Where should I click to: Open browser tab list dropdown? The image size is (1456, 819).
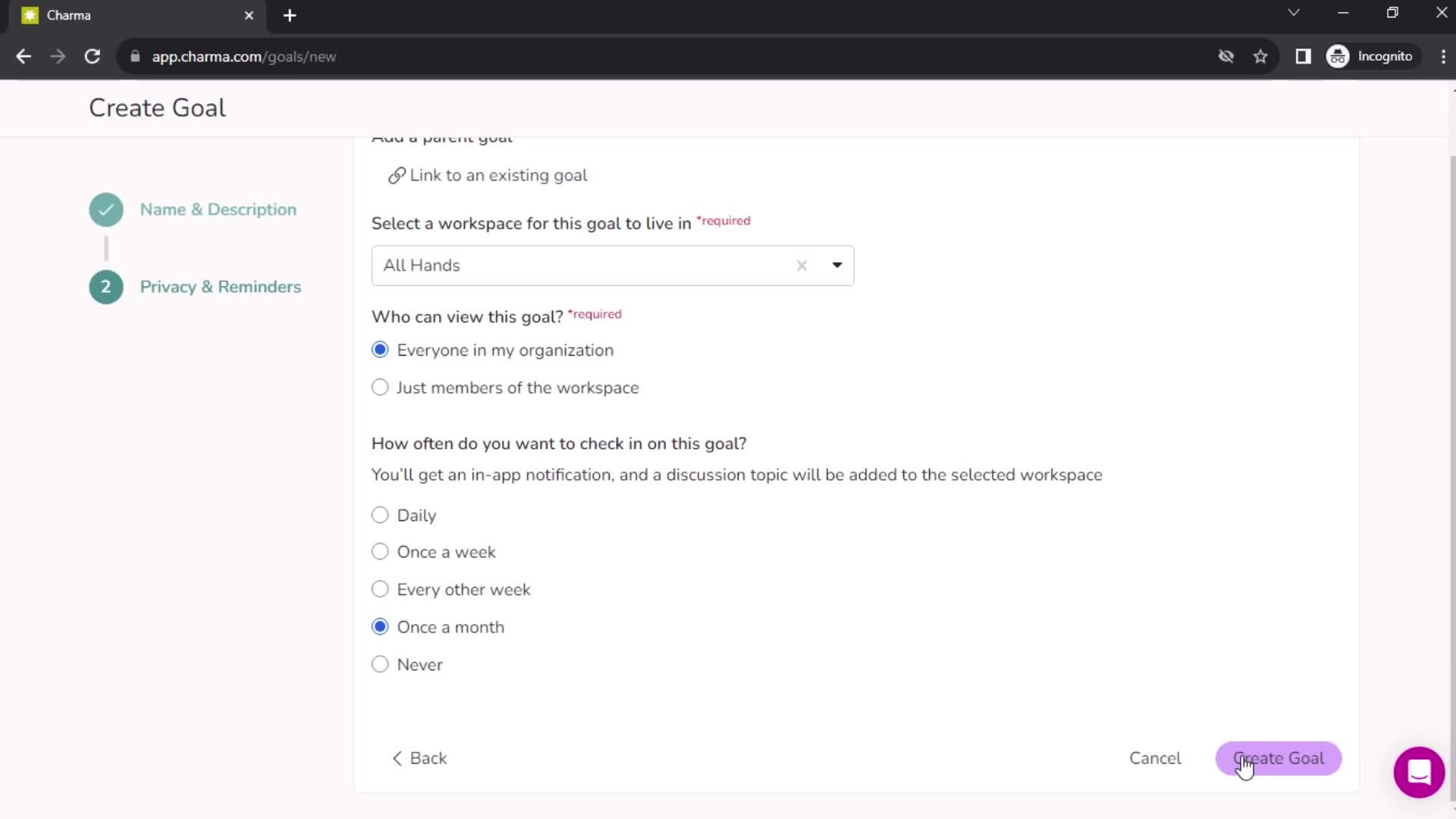[1295, 15]
